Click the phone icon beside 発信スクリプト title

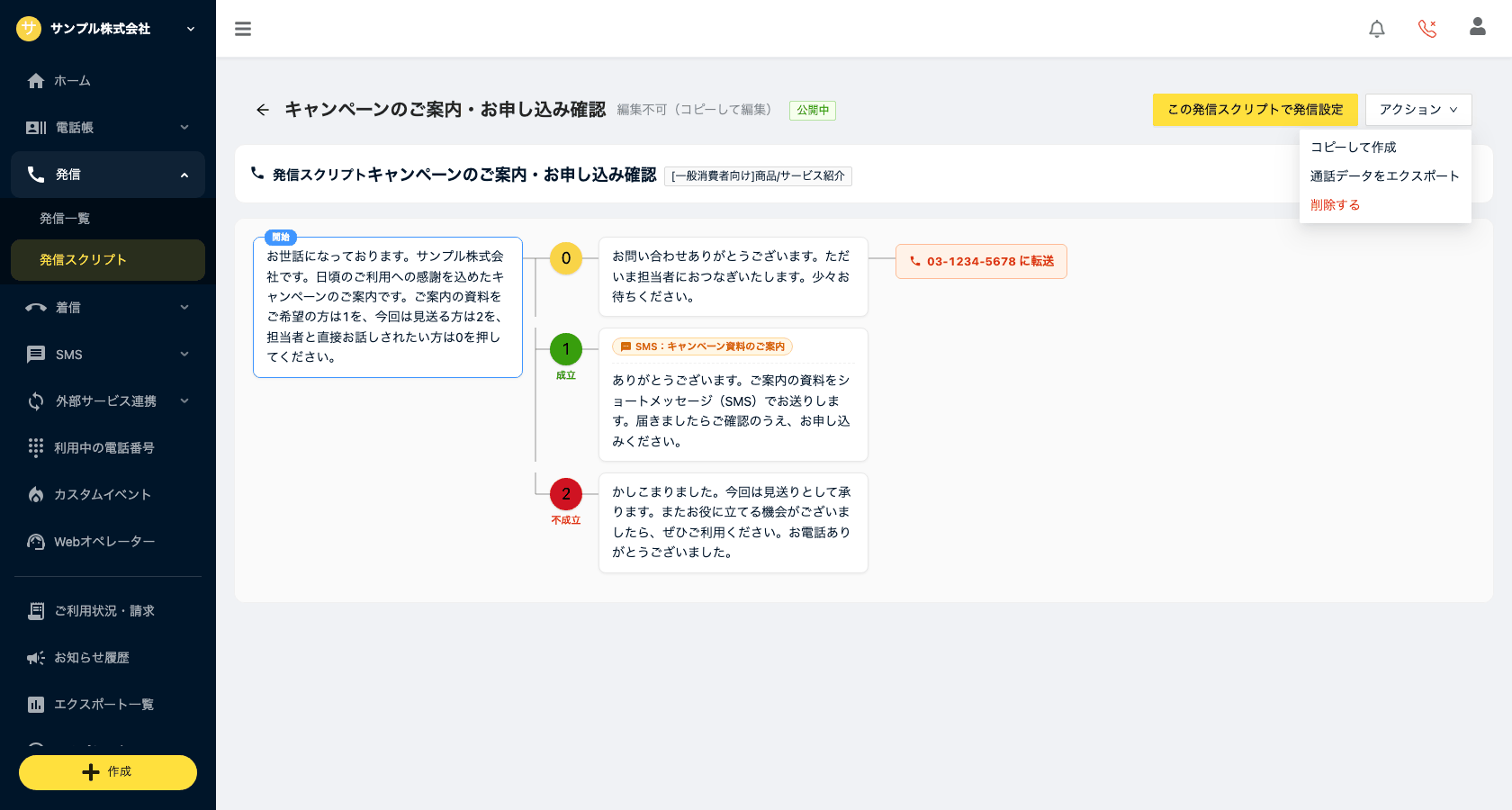pos(257,173)
